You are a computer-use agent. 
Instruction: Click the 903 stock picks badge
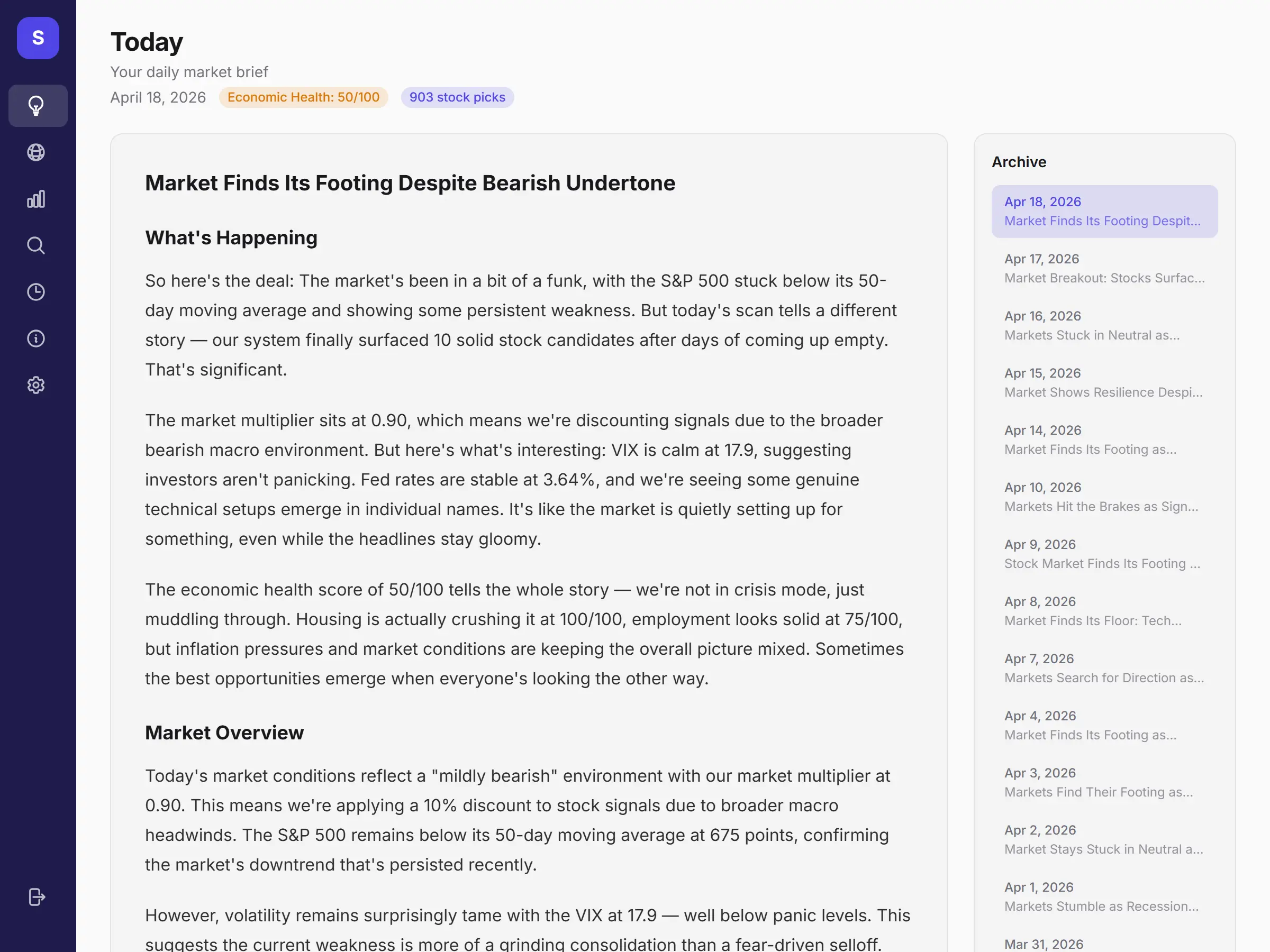457,97
